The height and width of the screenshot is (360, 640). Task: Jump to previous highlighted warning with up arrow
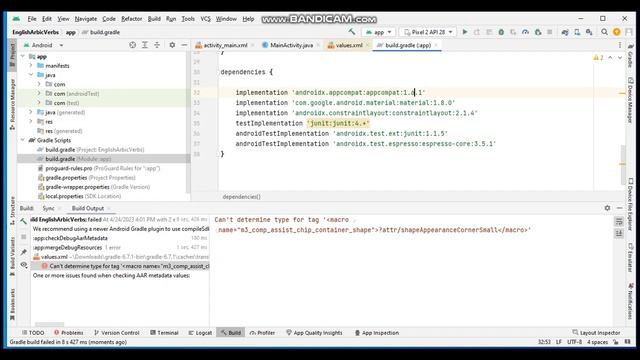610,58
